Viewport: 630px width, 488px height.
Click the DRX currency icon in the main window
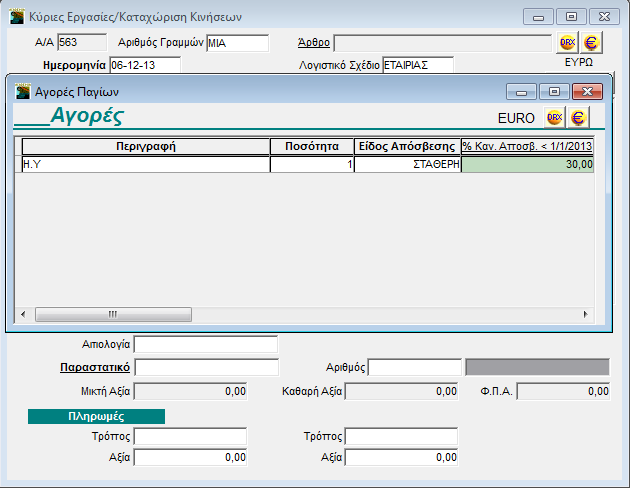tap(567, 43)
